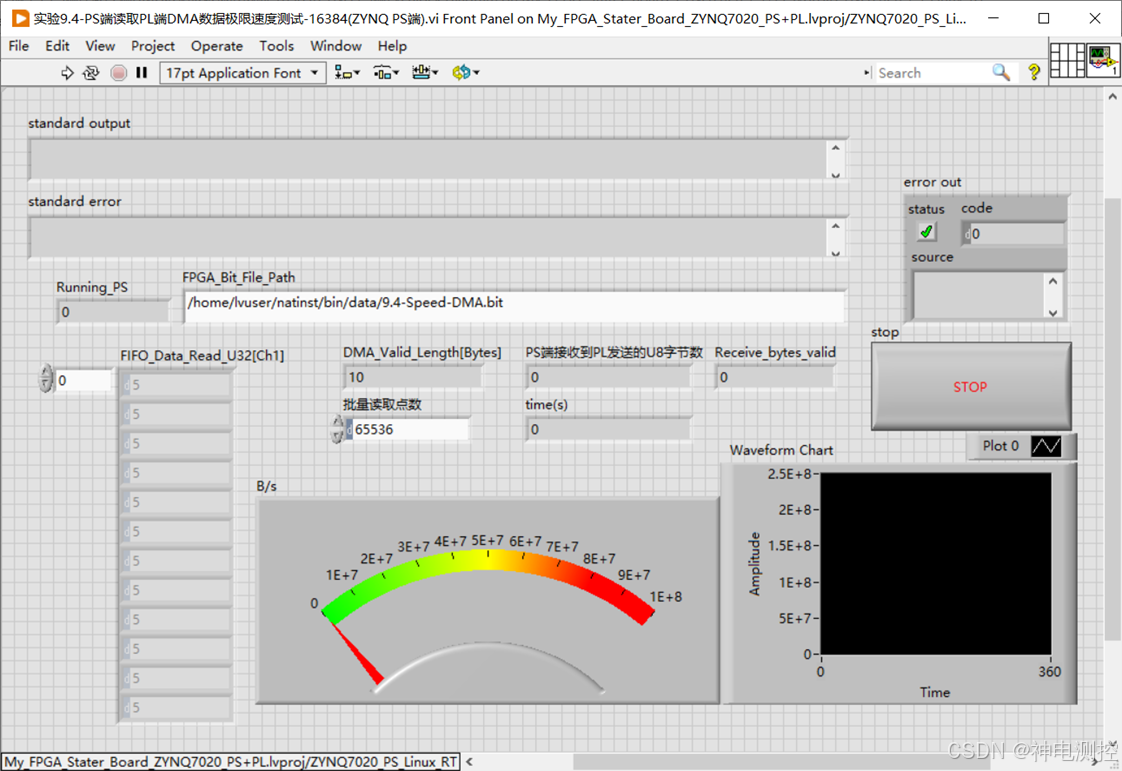The image size is (1122, 771).
Task: Click the standard error text box
Action: pyautogui.click(x=429, y=238)
